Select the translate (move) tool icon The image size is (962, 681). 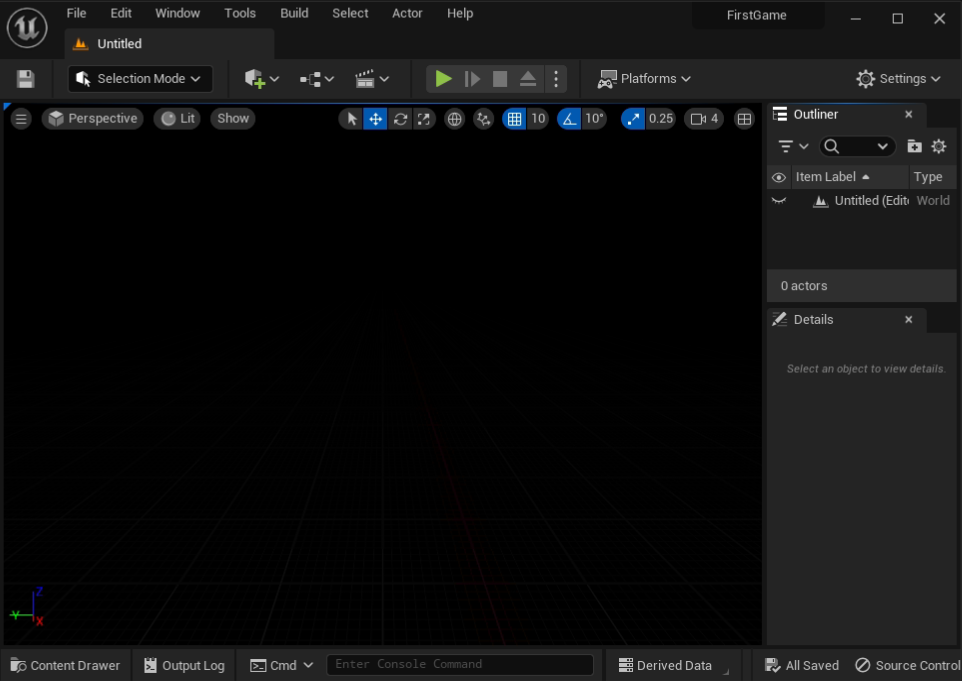[375, 119]
